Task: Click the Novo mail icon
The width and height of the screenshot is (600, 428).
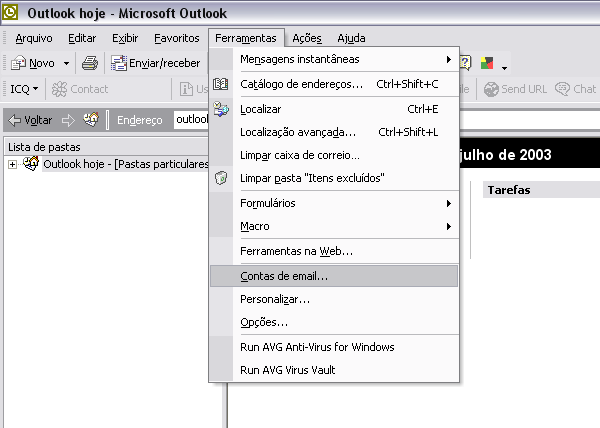Action: point(18,63)
